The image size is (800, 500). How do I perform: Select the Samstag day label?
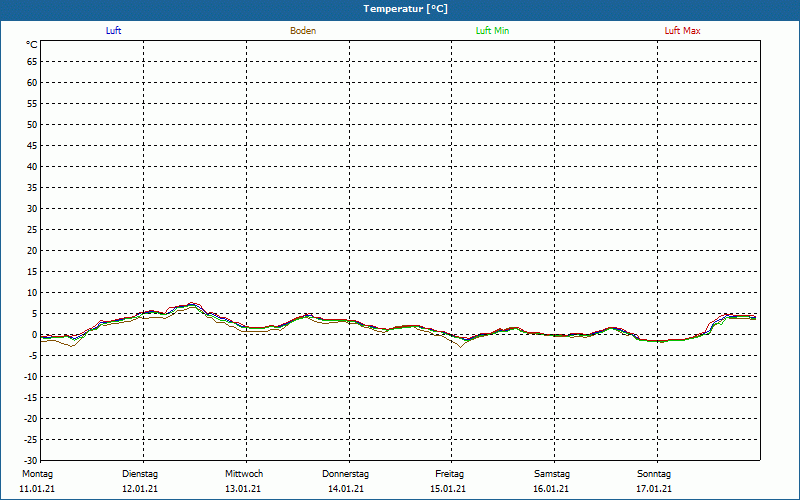(x=552, y=474)
